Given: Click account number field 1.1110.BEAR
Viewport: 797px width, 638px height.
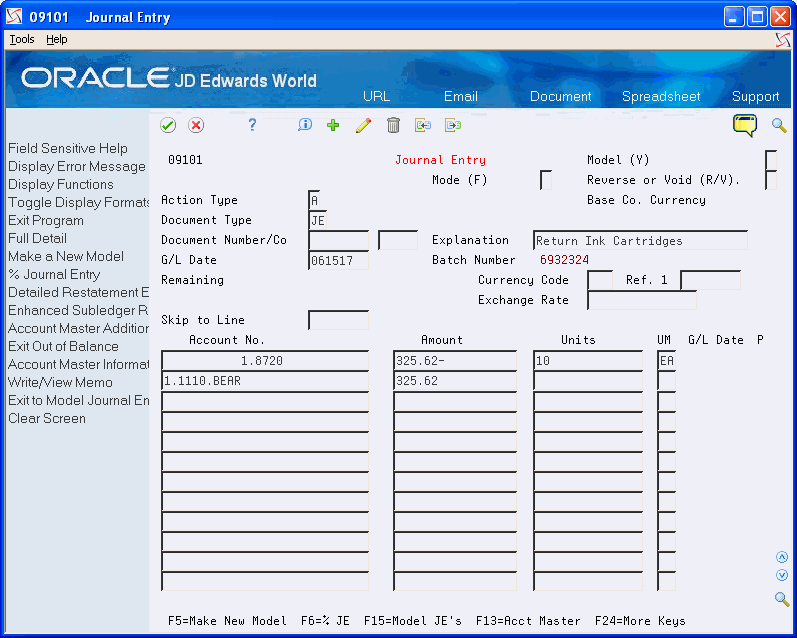Looking at the screenshot, I should pyautogui.click(x=265, y=381).
